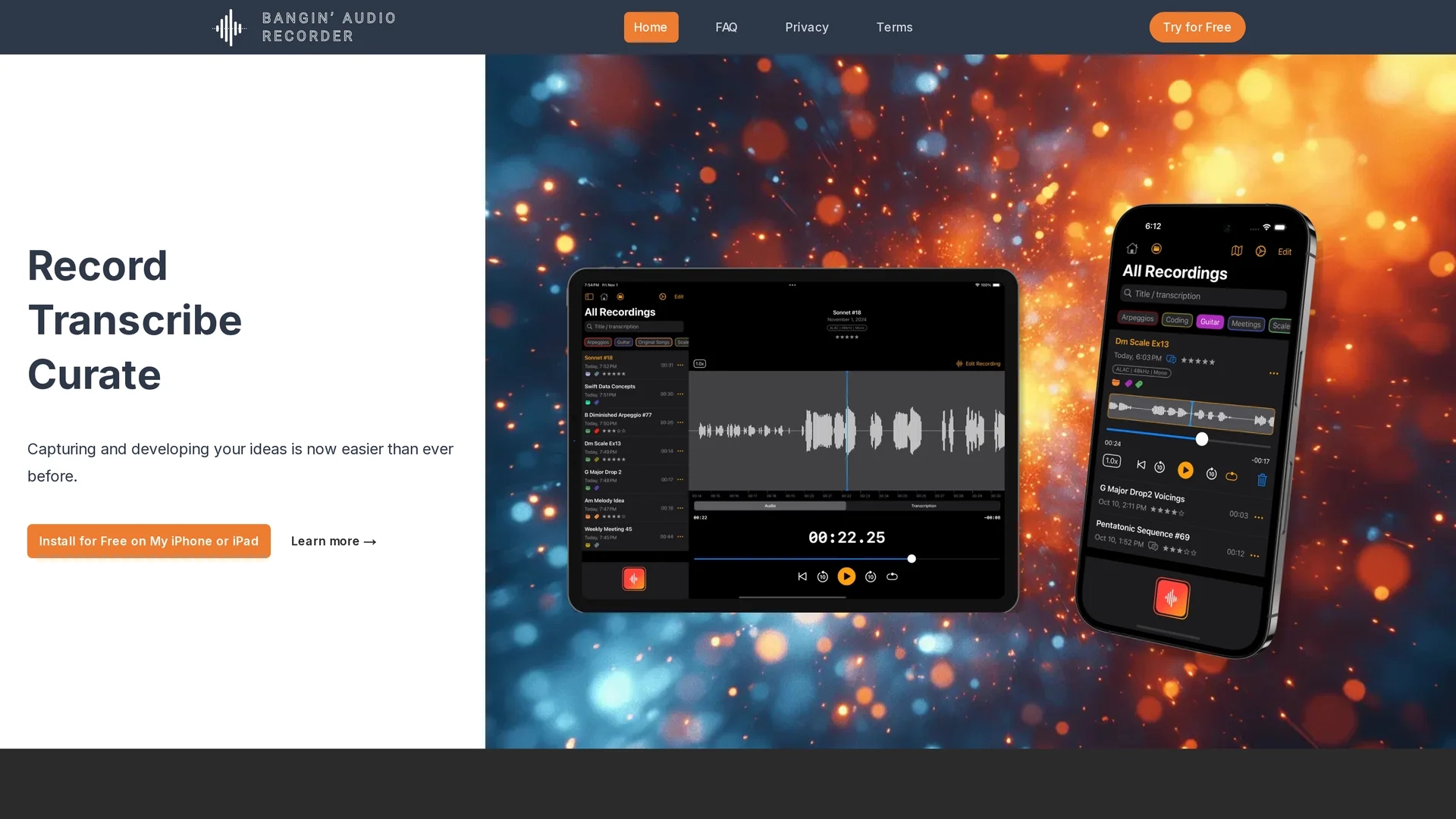The height and width of the screenshot is (819, 1456).
Task: Tap the orange play button on the iPhone
Action: pyautogui.click(x=1185, y=470)
